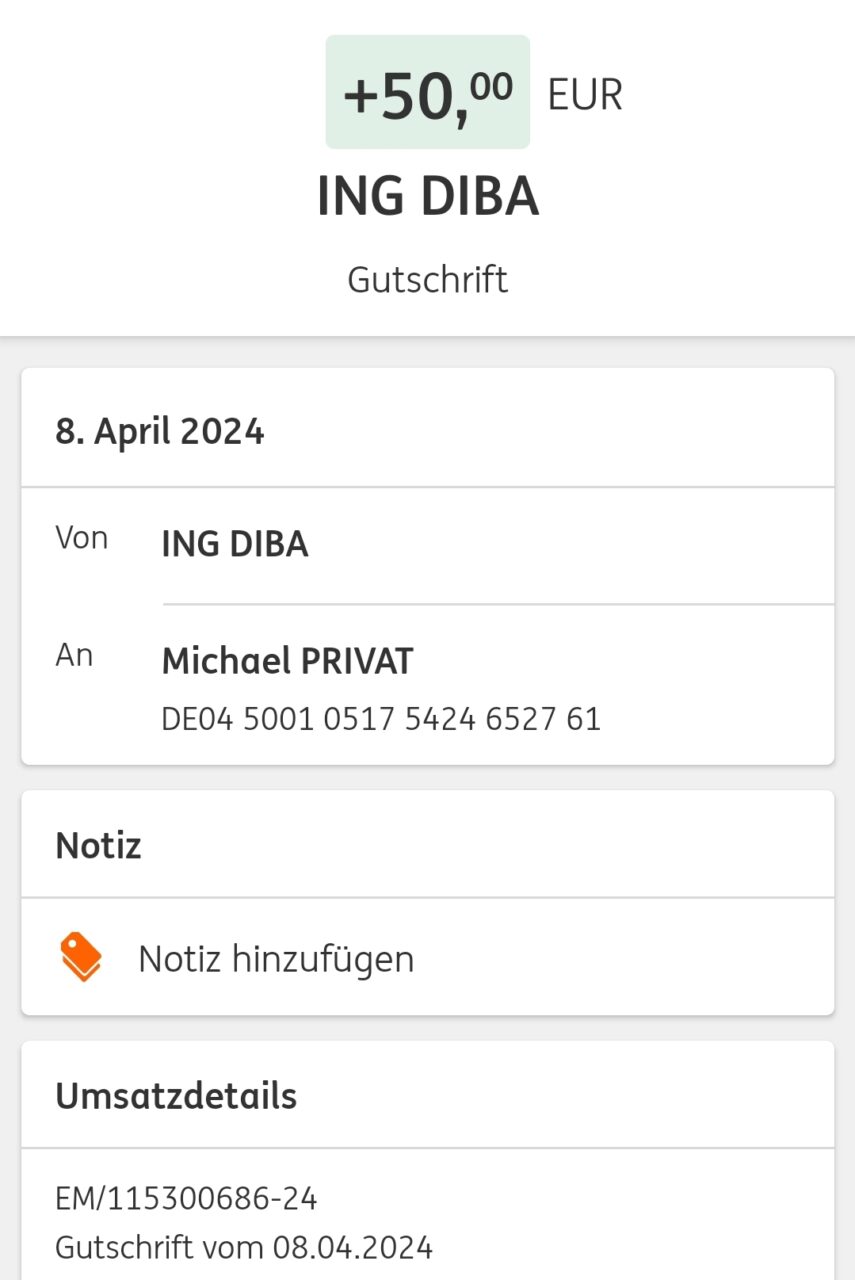Click the 8. April 2024 date header
The width and height of the screenshot is (855, 1280).
coord(160,432)
